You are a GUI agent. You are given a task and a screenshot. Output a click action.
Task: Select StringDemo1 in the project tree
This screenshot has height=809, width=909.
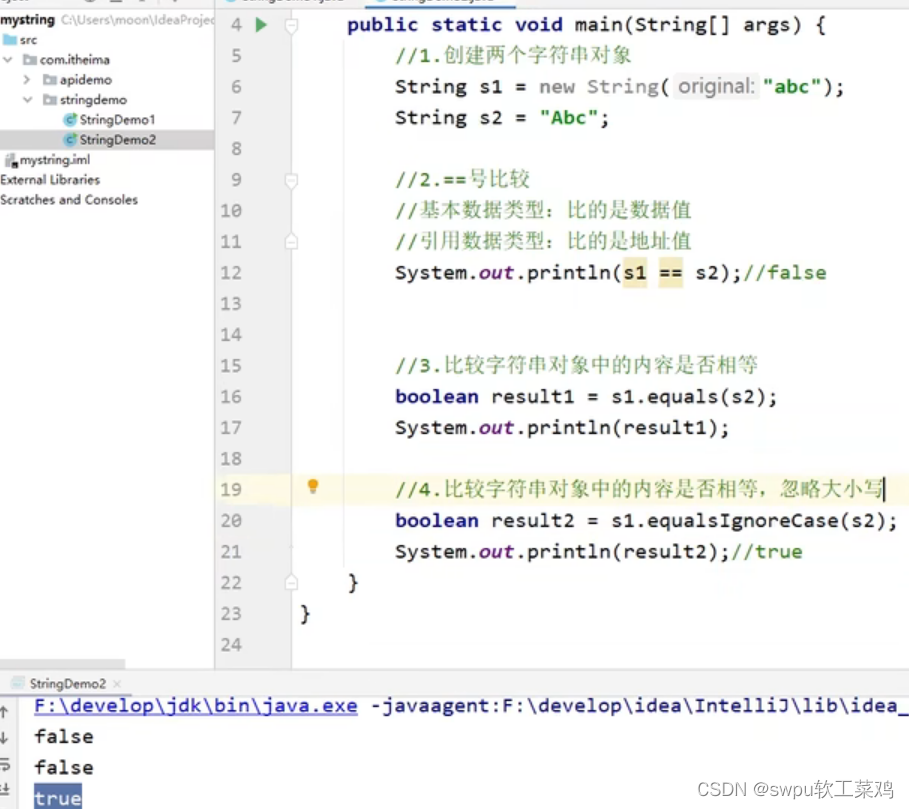pos(117,120)
